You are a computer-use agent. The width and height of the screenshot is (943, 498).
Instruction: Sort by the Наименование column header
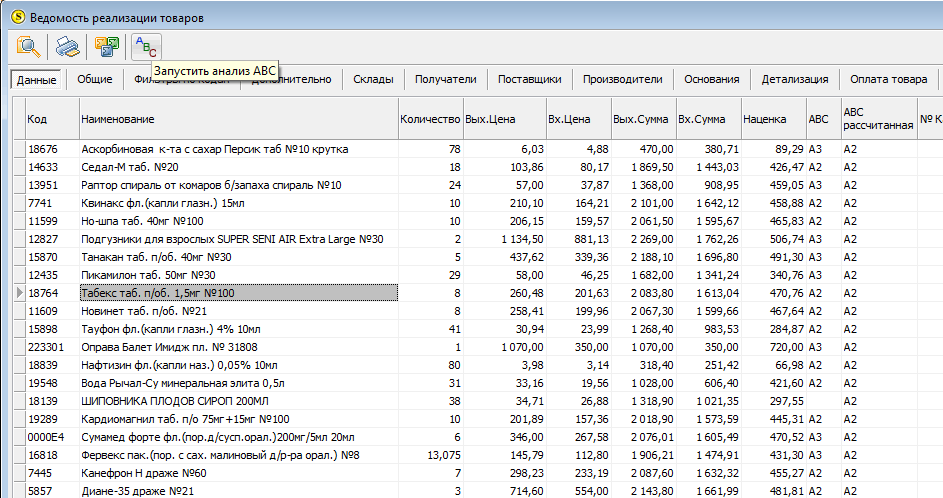click(x=239, y=119)
